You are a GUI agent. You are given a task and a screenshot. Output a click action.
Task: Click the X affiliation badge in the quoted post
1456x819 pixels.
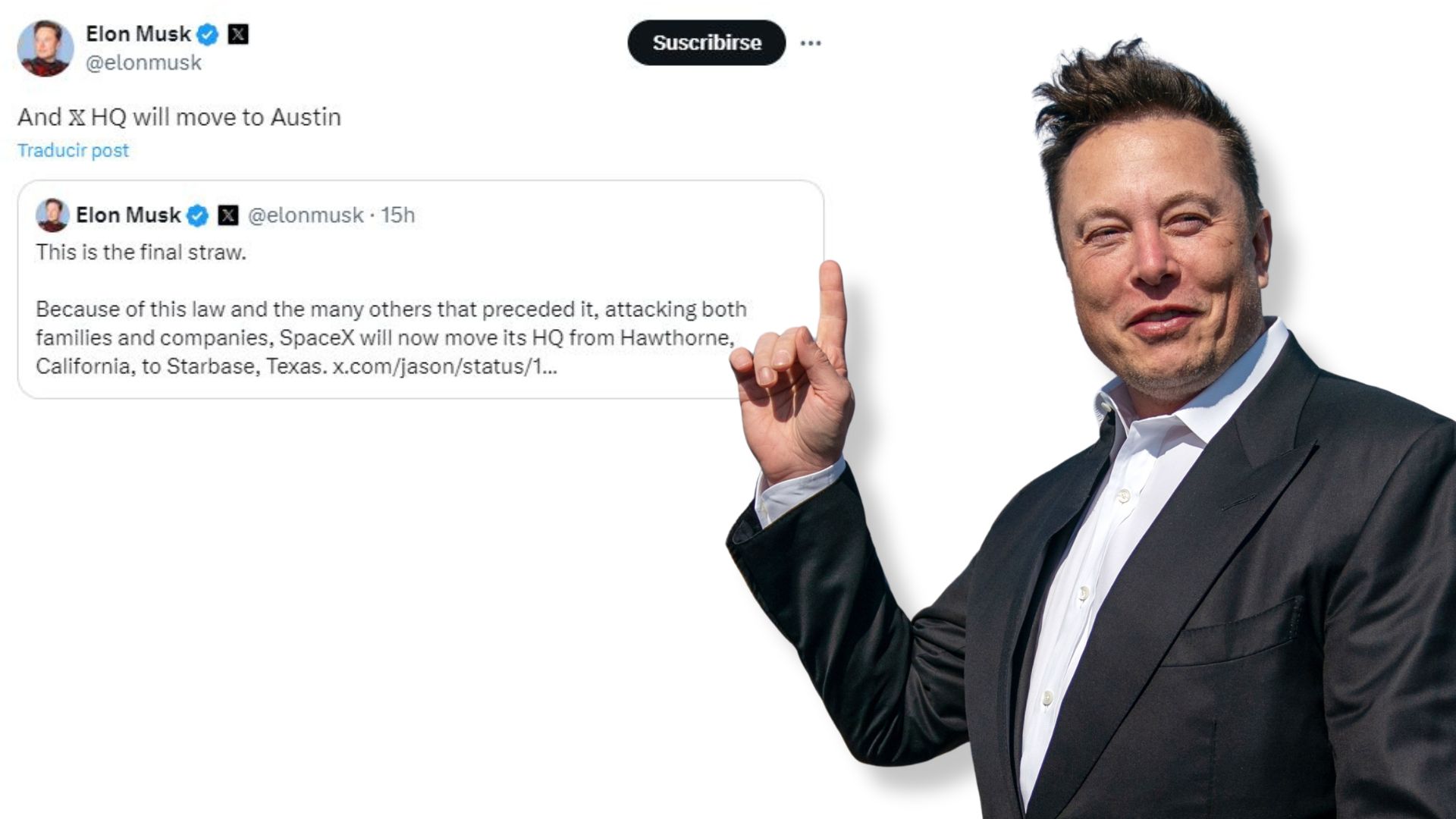[x=228, y=215]
